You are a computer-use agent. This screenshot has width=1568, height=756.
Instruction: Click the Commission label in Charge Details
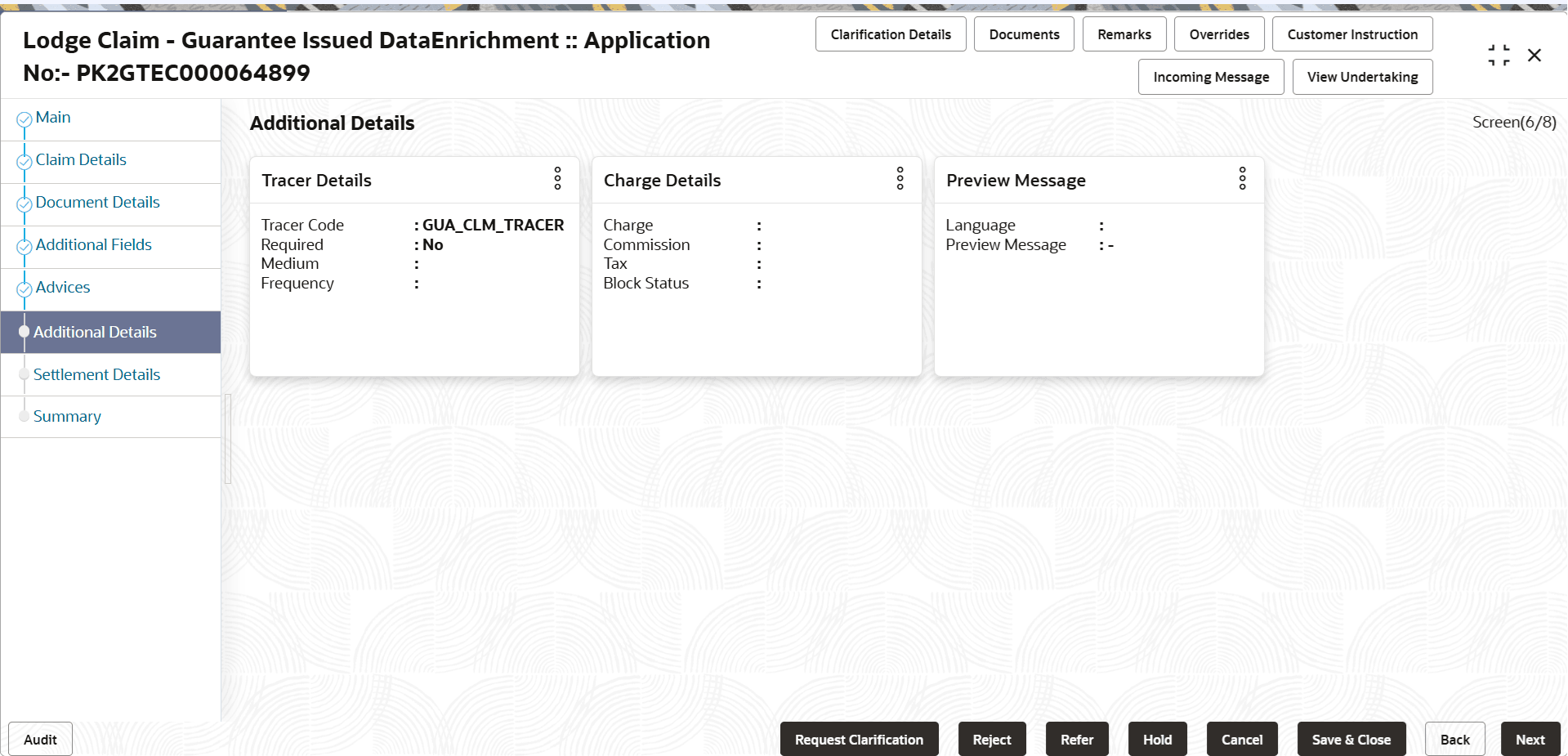(x=646, y=244)
